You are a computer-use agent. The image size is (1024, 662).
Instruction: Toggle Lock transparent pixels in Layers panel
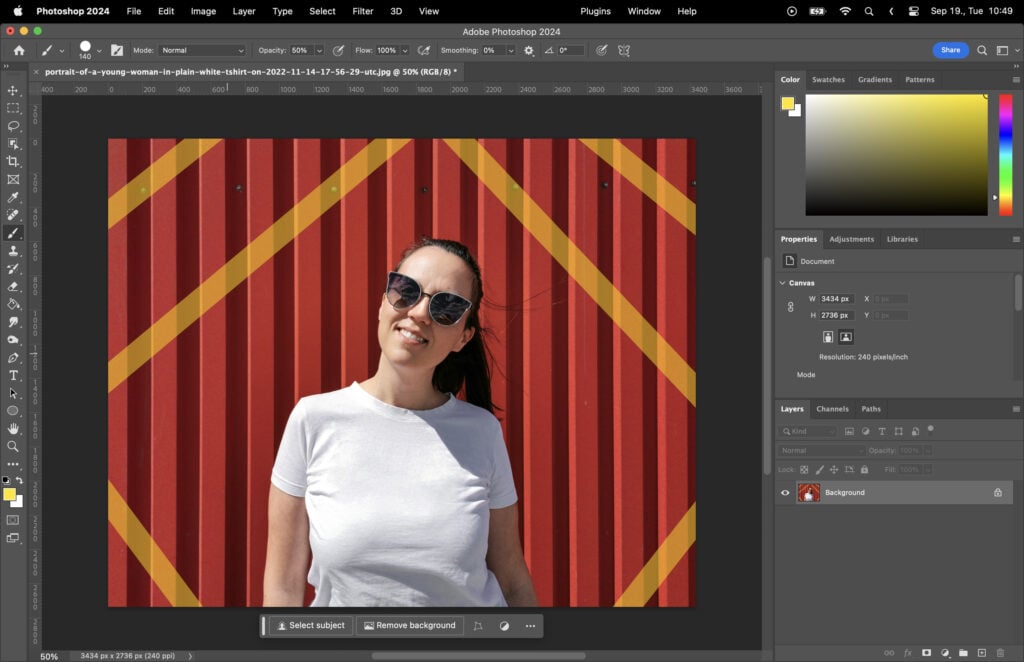803,468
